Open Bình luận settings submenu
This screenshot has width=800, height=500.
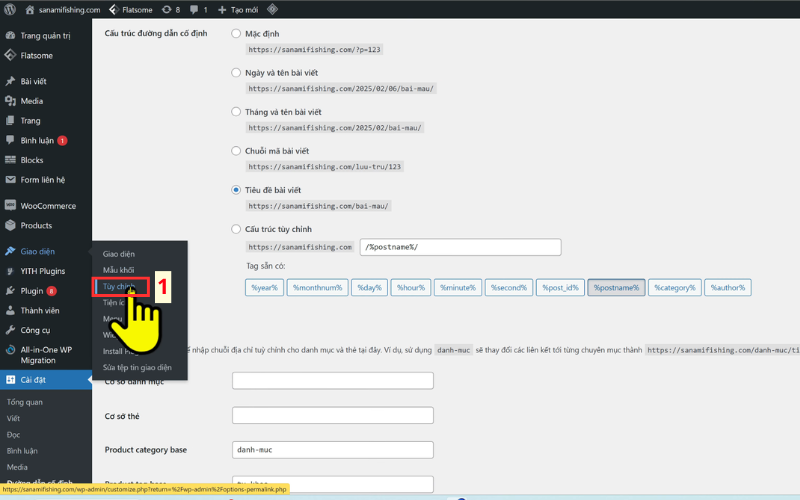22,451
